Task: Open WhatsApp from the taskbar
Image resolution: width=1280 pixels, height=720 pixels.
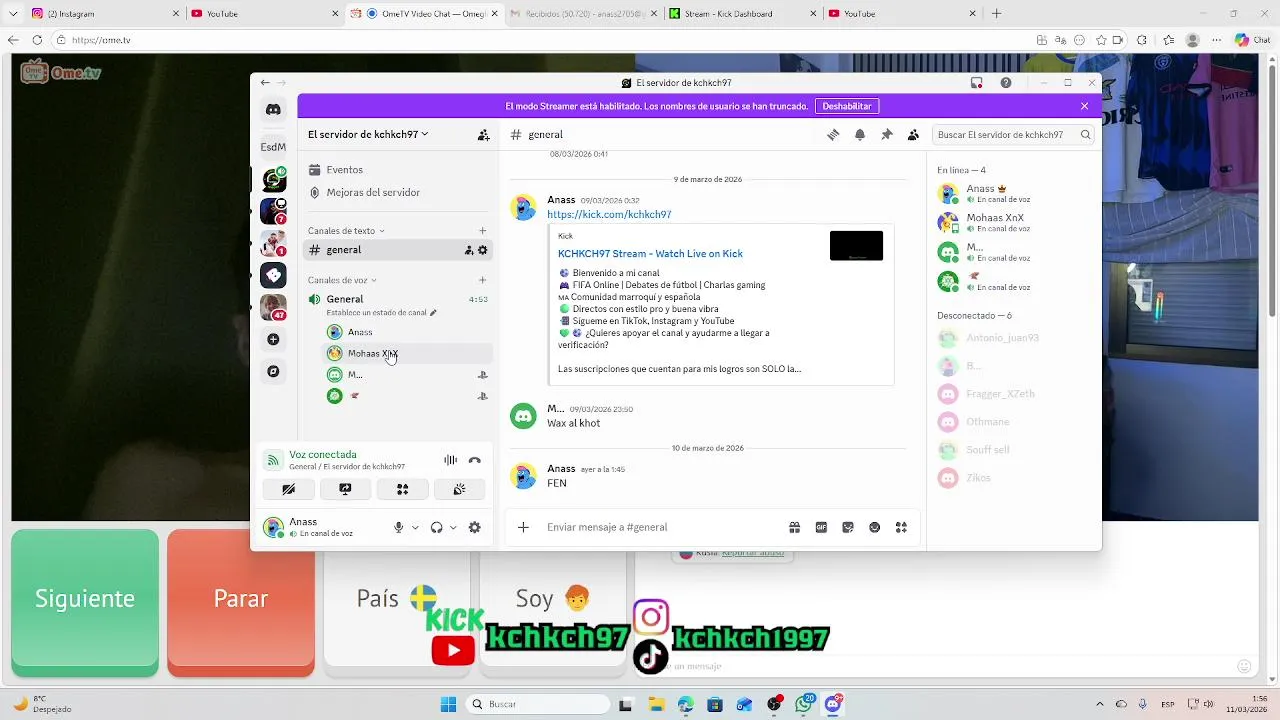Action: tap(804, 704)
